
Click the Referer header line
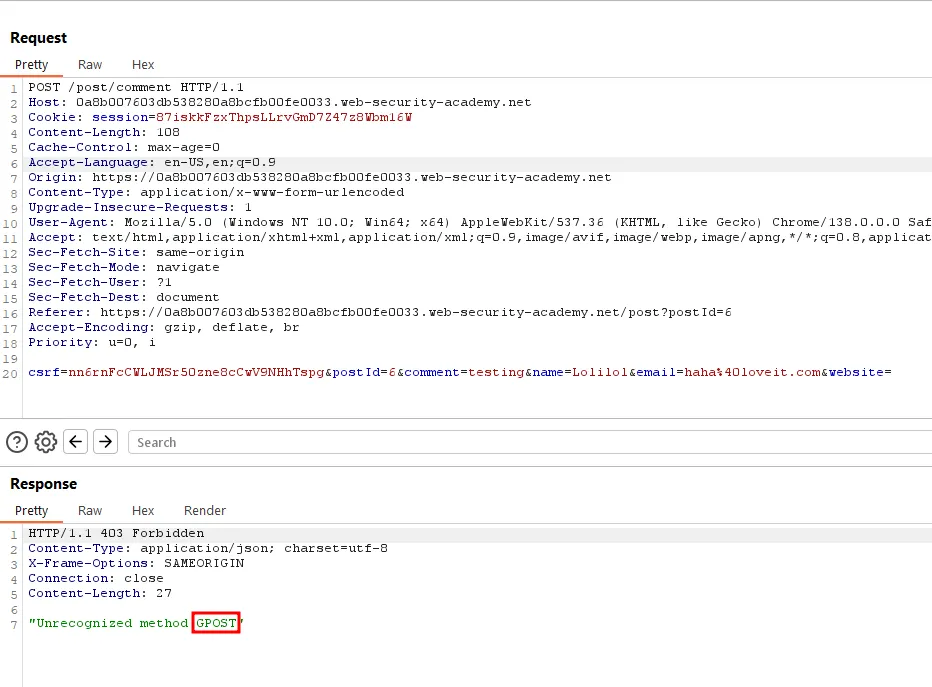[380, 312]
